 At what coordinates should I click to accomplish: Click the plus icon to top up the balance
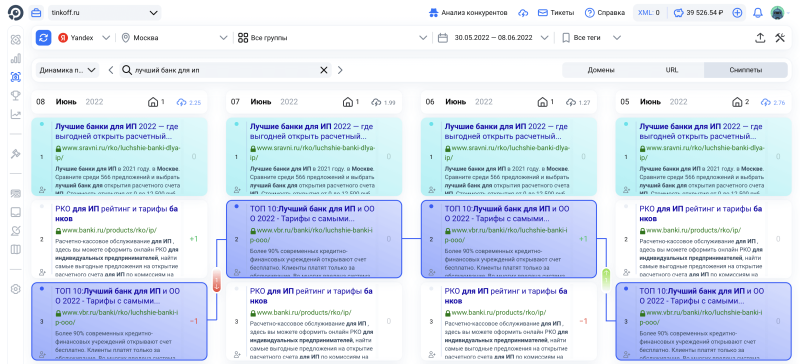[x=737, y=13]
